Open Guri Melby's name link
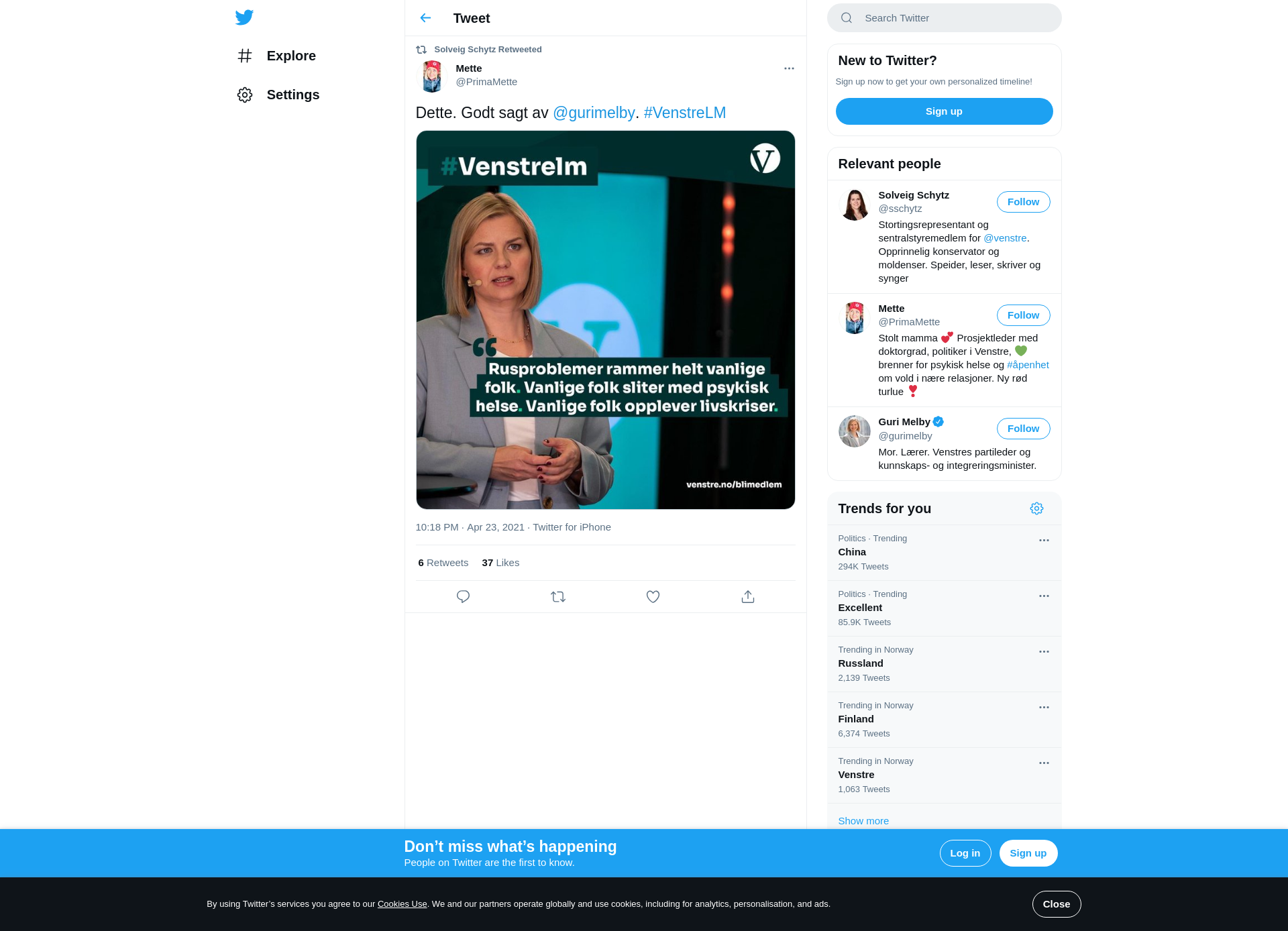The width and height of the screenshot is (1288, 931). click(x=904, y=422)
